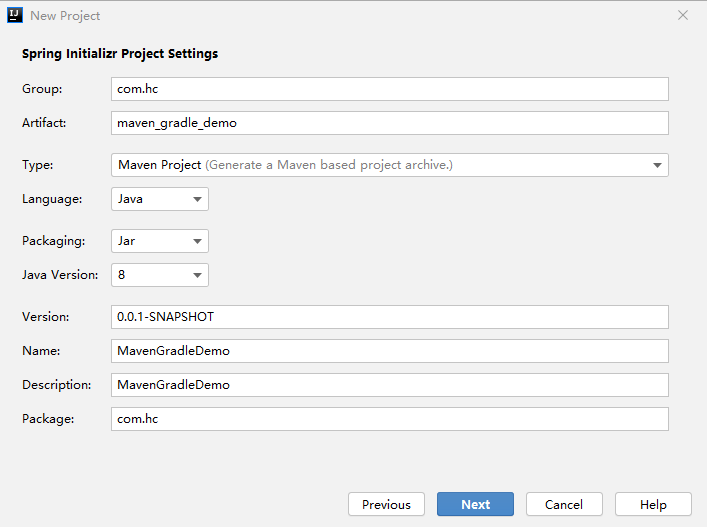Select the Package input field

[389, 419]
